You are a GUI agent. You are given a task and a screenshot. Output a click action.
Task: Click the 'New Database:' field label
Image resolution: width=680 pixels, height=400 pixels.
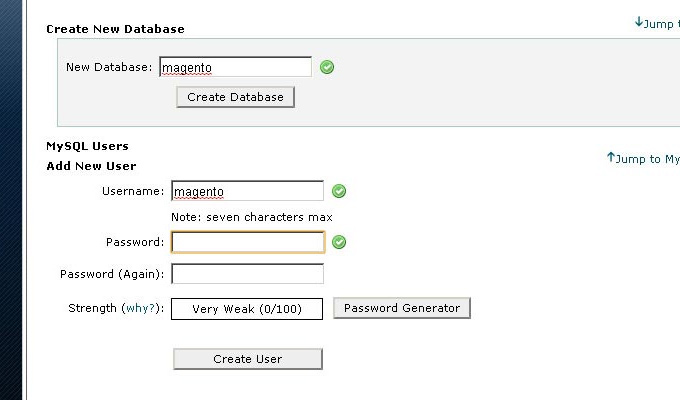pos(109,67)
